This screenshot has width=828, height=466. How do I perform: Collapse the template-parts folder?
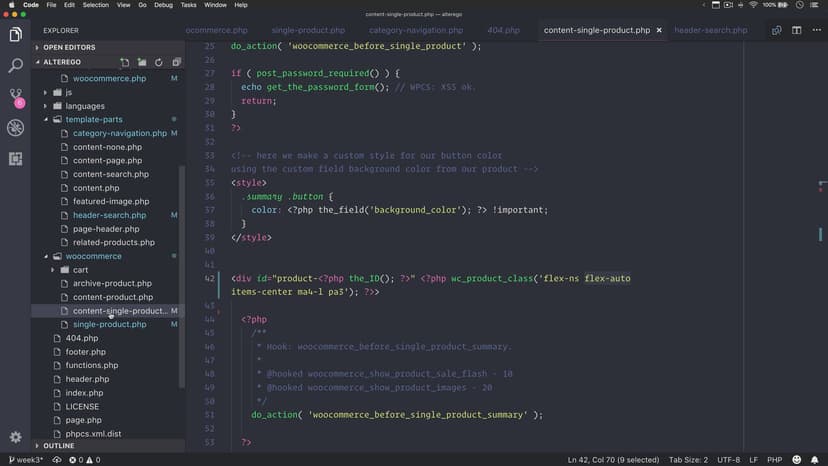(x=94, y=120)
